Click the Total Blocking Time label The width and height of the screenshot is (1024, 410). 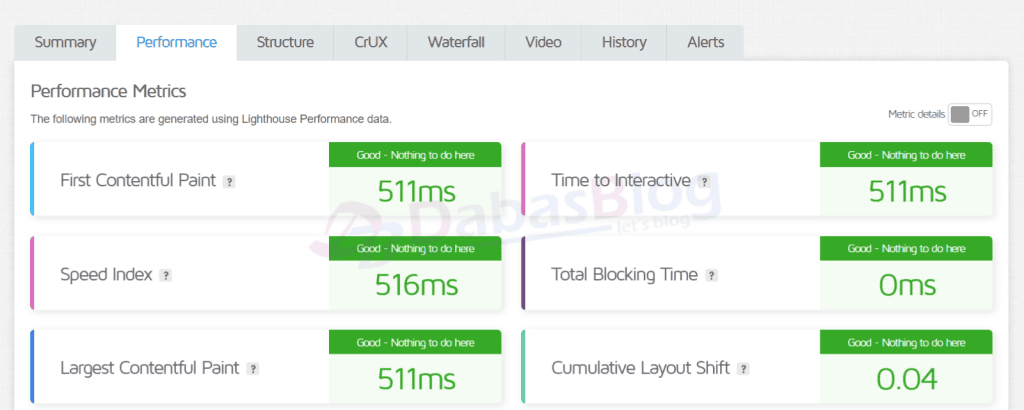[624, 275]
